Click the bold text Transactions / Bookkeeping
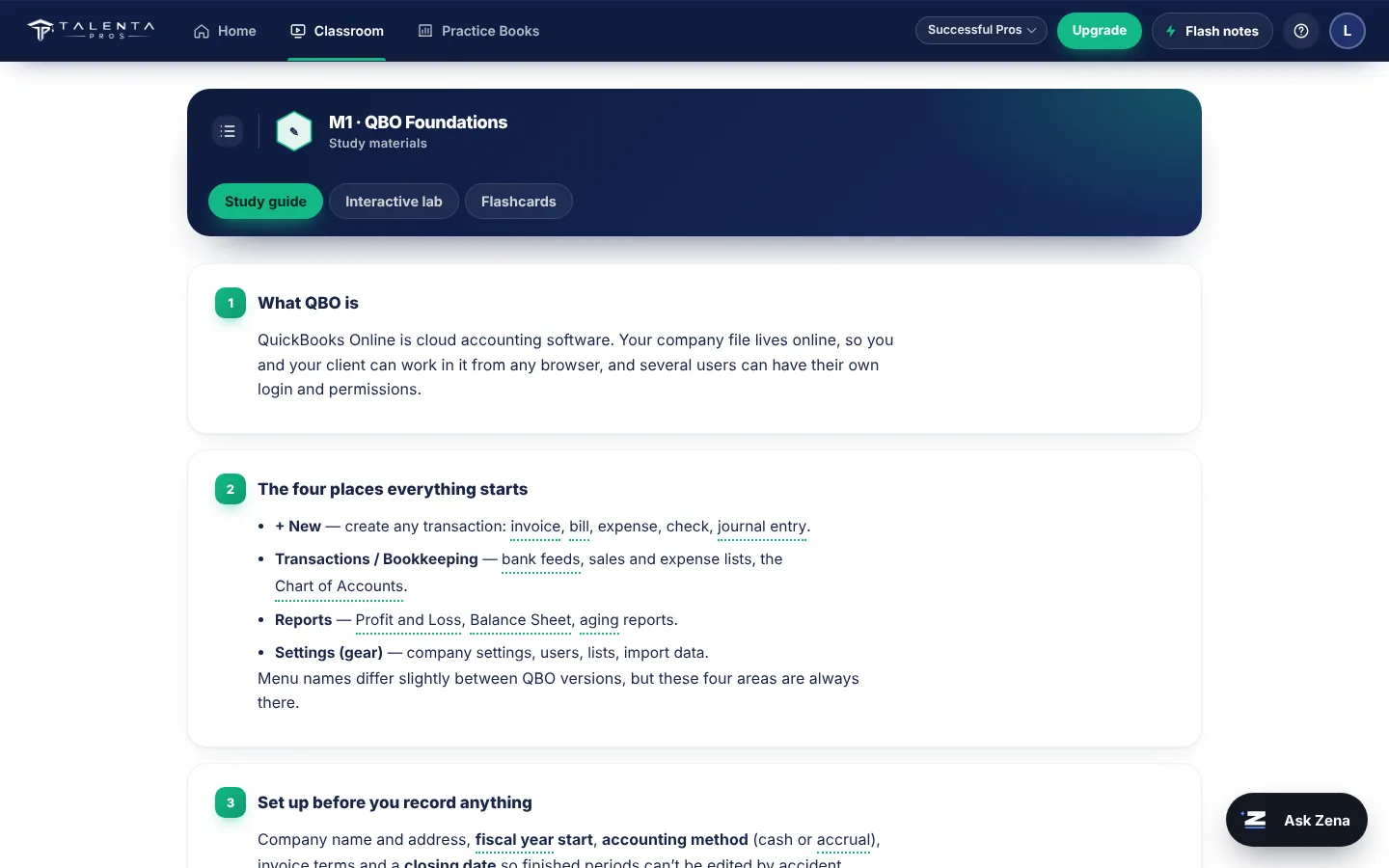1389x868 pixels. (x=376, y=559)
